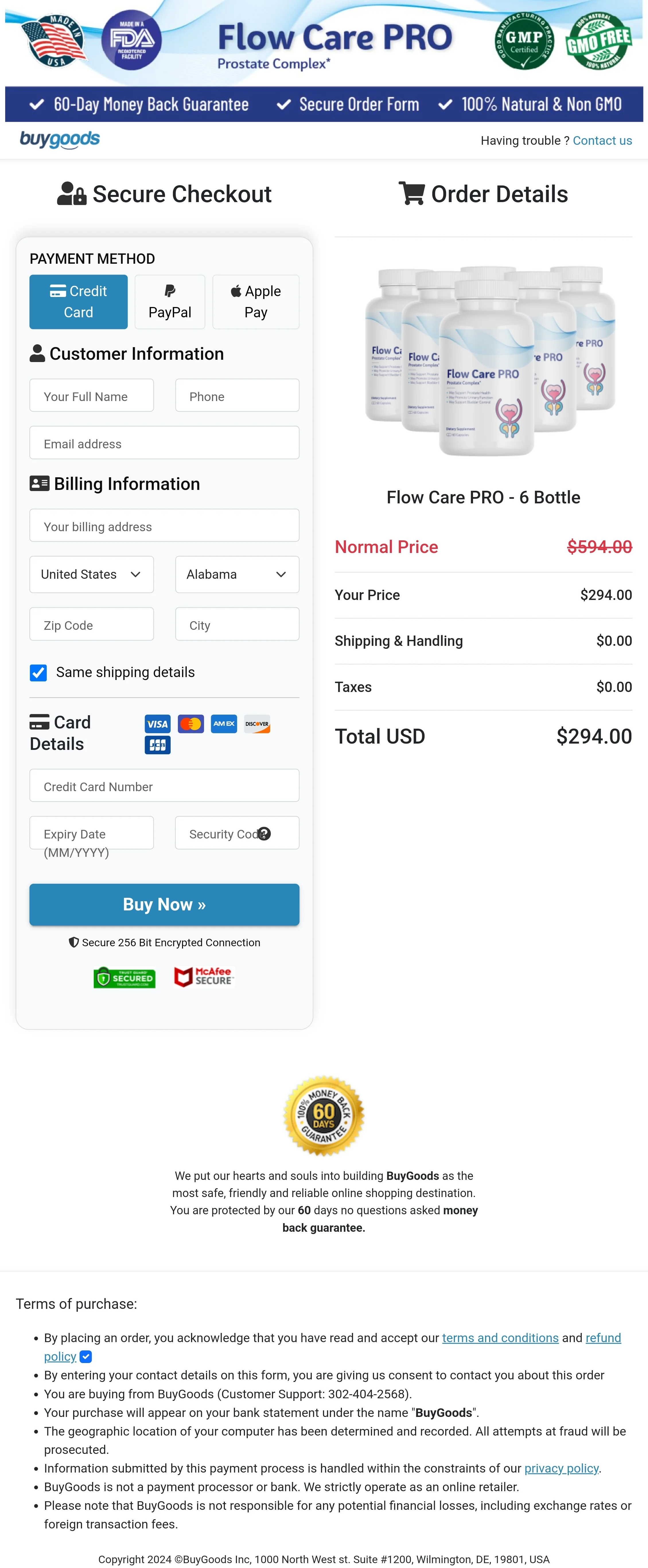Uncheck Same shipping details
Screen dimensions: 648x1568
[38, 672]
